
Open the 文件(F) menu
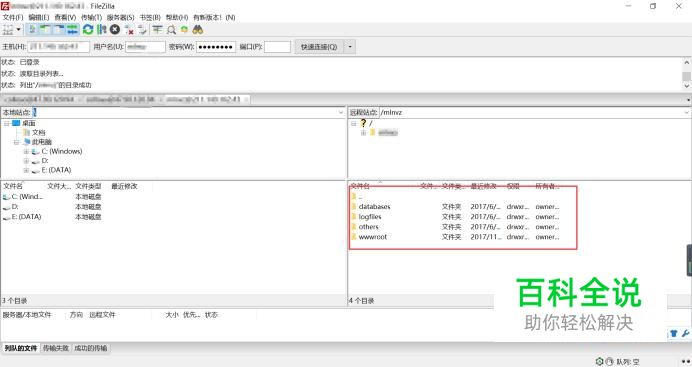pos(13,17)
